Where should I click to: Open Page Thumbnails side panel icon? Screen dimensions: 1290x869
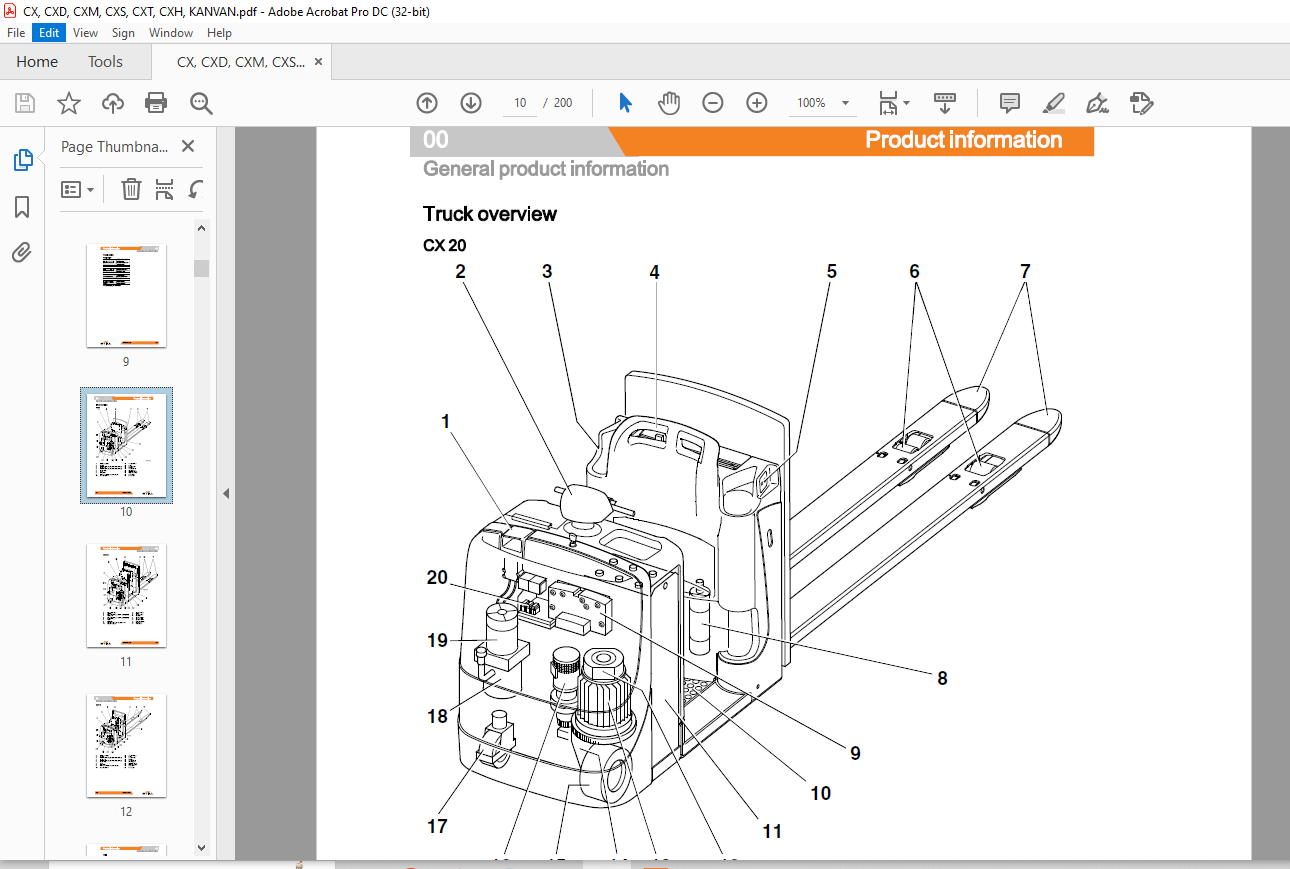(x=22, y=160)
